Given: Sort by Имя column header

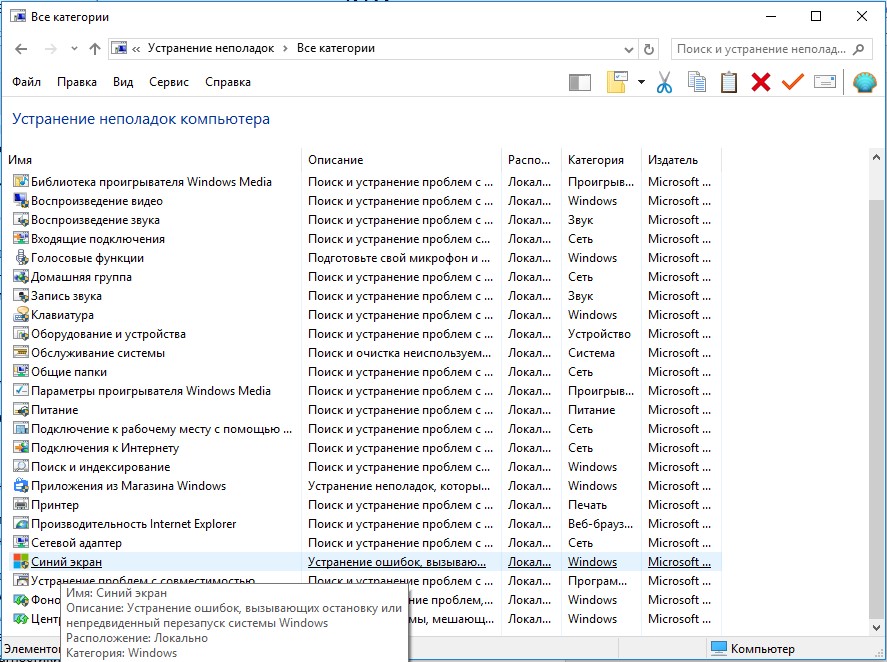Looking at the screenshot, I should 20,160.
